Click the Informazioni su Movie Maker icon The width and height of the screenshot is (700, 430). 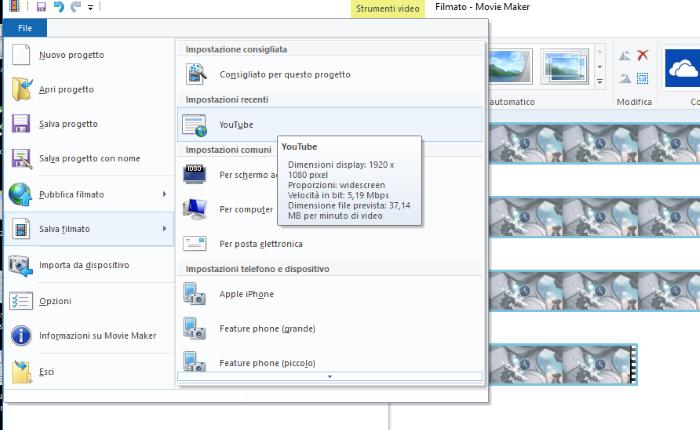(x=21, y=336)
